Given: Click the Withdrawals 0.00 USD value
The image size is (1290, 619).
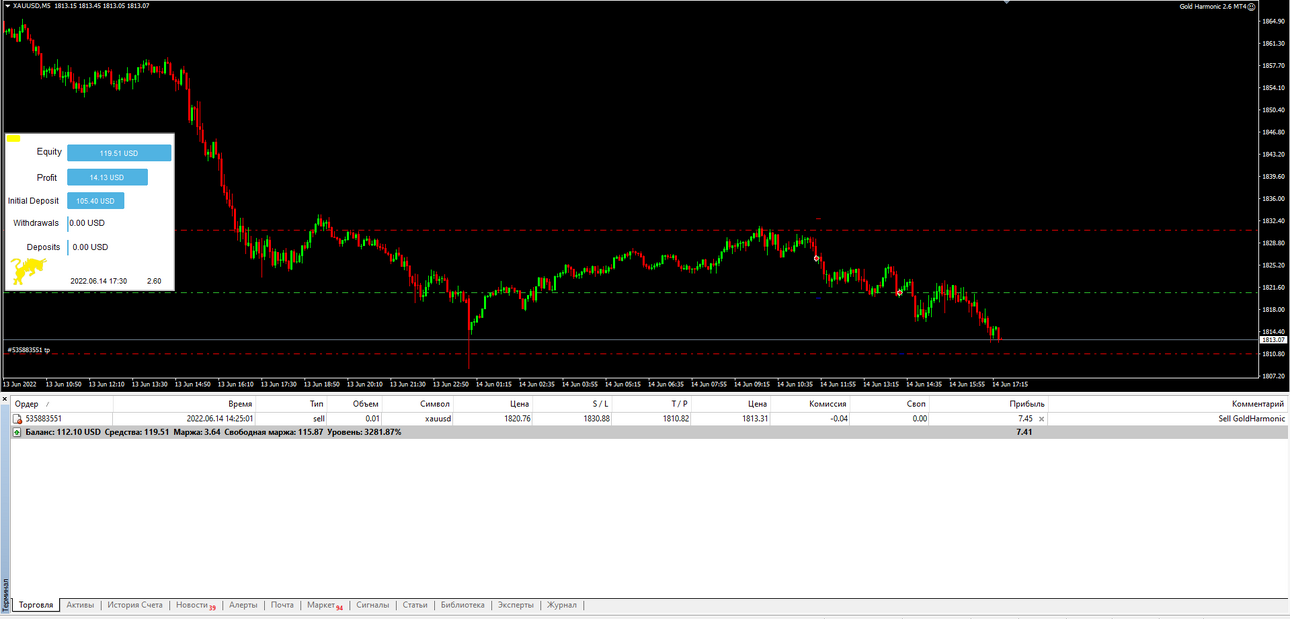Looking at the screenshot, I should [x=87, y=223].
